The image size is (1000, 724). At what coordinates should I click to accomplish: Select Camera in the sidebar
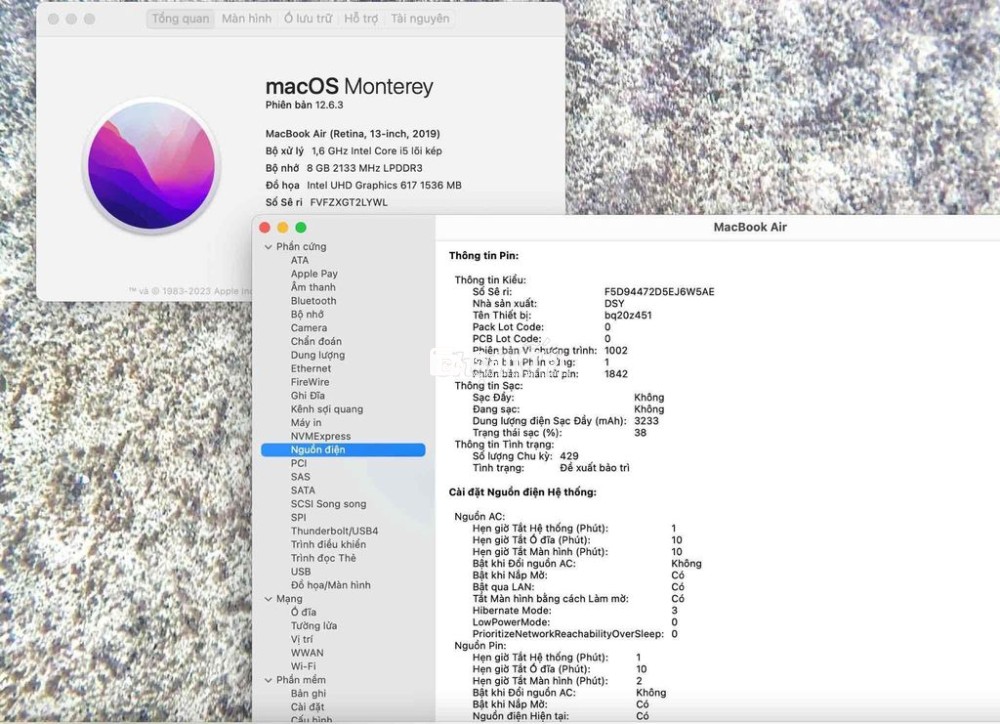tap(309, 328)
